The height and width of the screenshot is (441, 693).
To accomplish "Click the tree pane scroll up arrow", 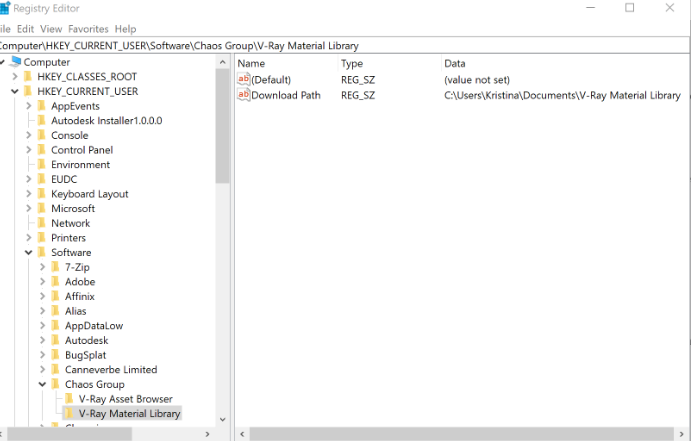I will [x=223, y=62].
